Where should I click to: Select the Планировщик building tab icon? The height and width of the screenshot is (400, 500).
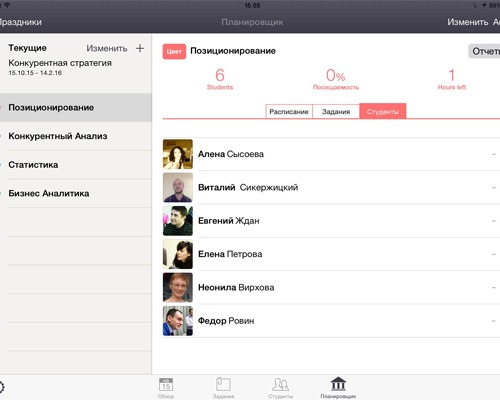click(338, 384)
